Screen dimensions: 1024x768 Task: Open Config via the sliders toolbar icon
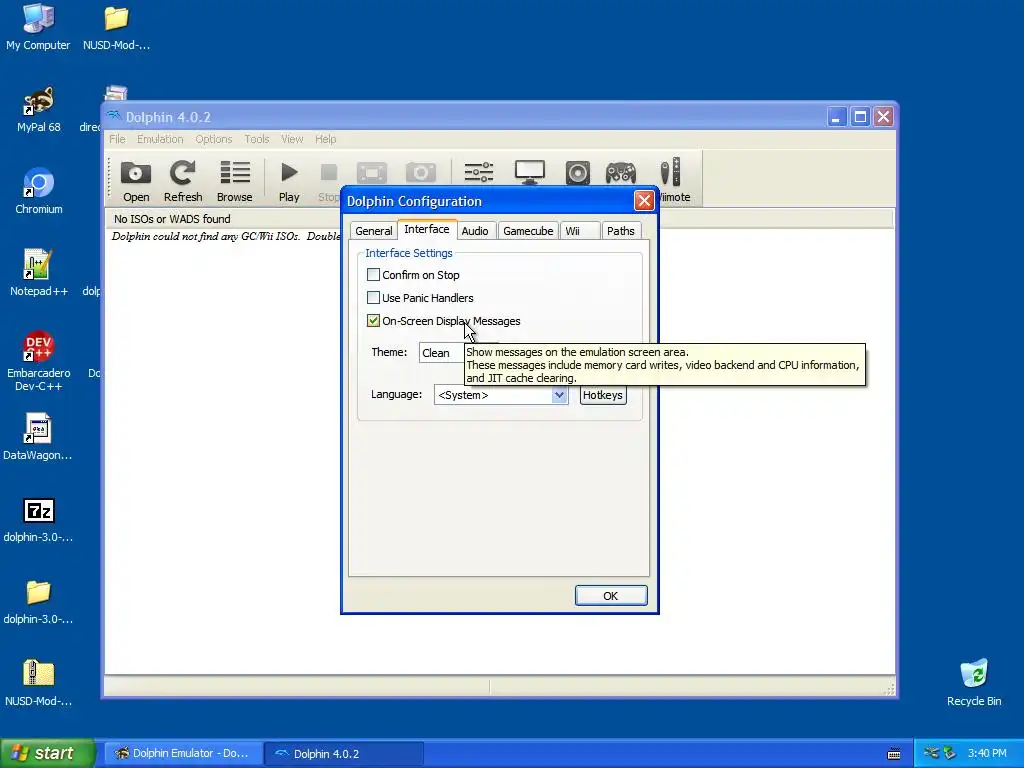point(479,173)
